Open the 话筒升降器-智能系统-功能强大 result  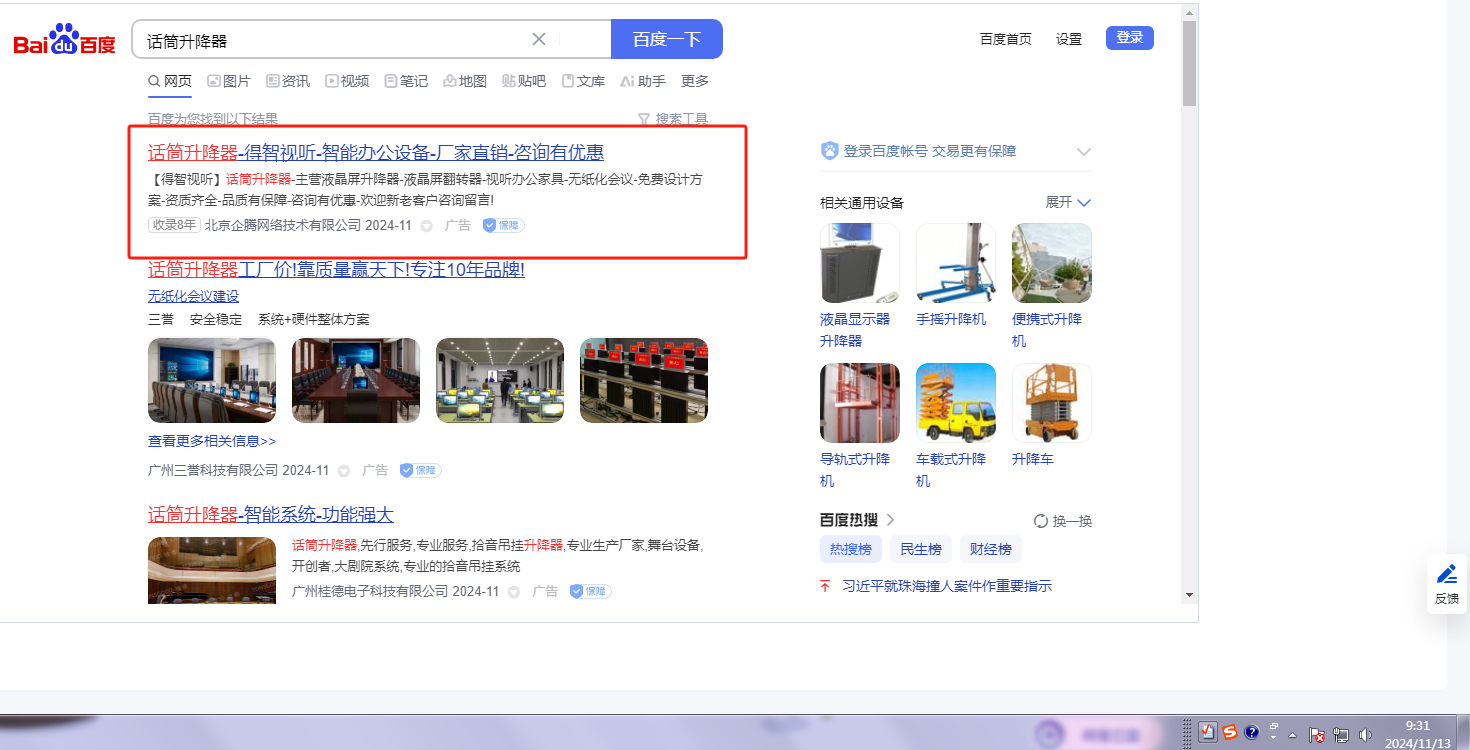coord(271,514)
